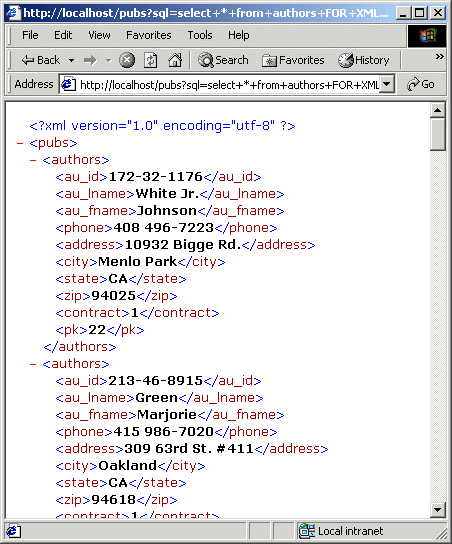Open the History pane
The width and height of the screenshot is (452, 544).
coord(364,60)
